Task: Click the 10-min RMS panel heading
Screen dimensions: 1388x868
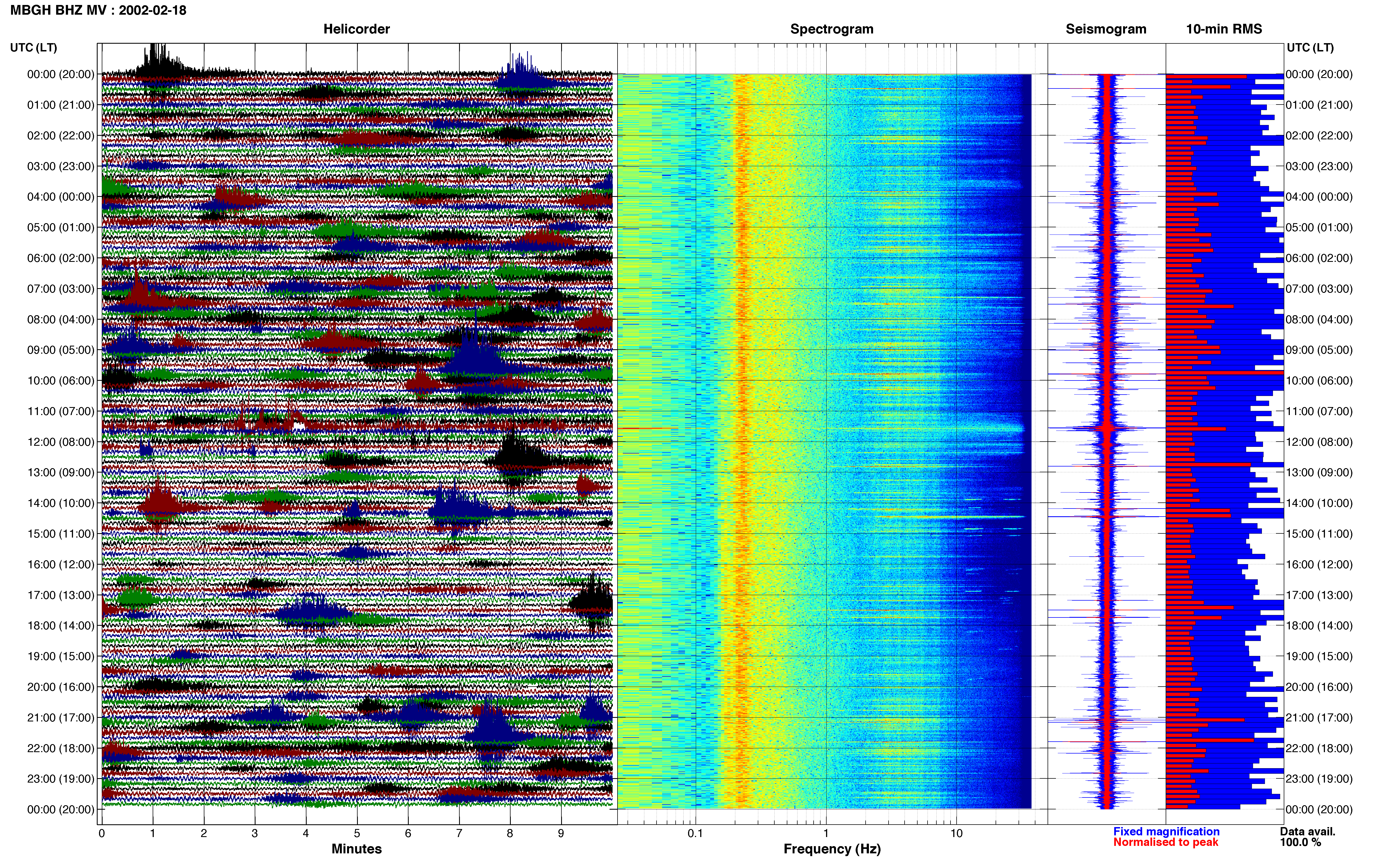Action: [x=1224, y=29]
